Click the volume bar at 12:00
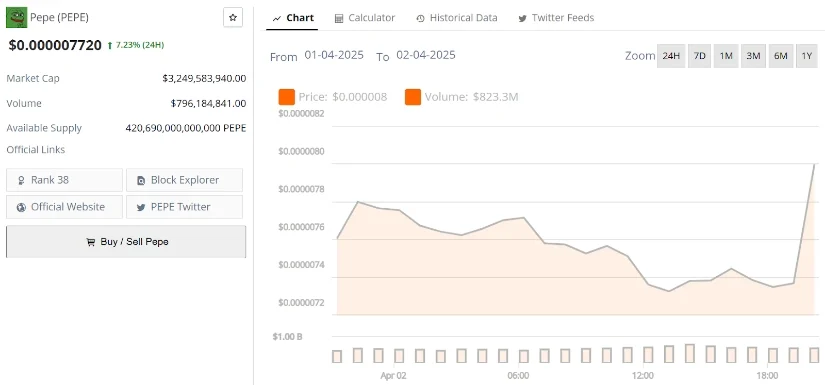Image resolution: width=825 pixels, height=385 pixels. 648,354
